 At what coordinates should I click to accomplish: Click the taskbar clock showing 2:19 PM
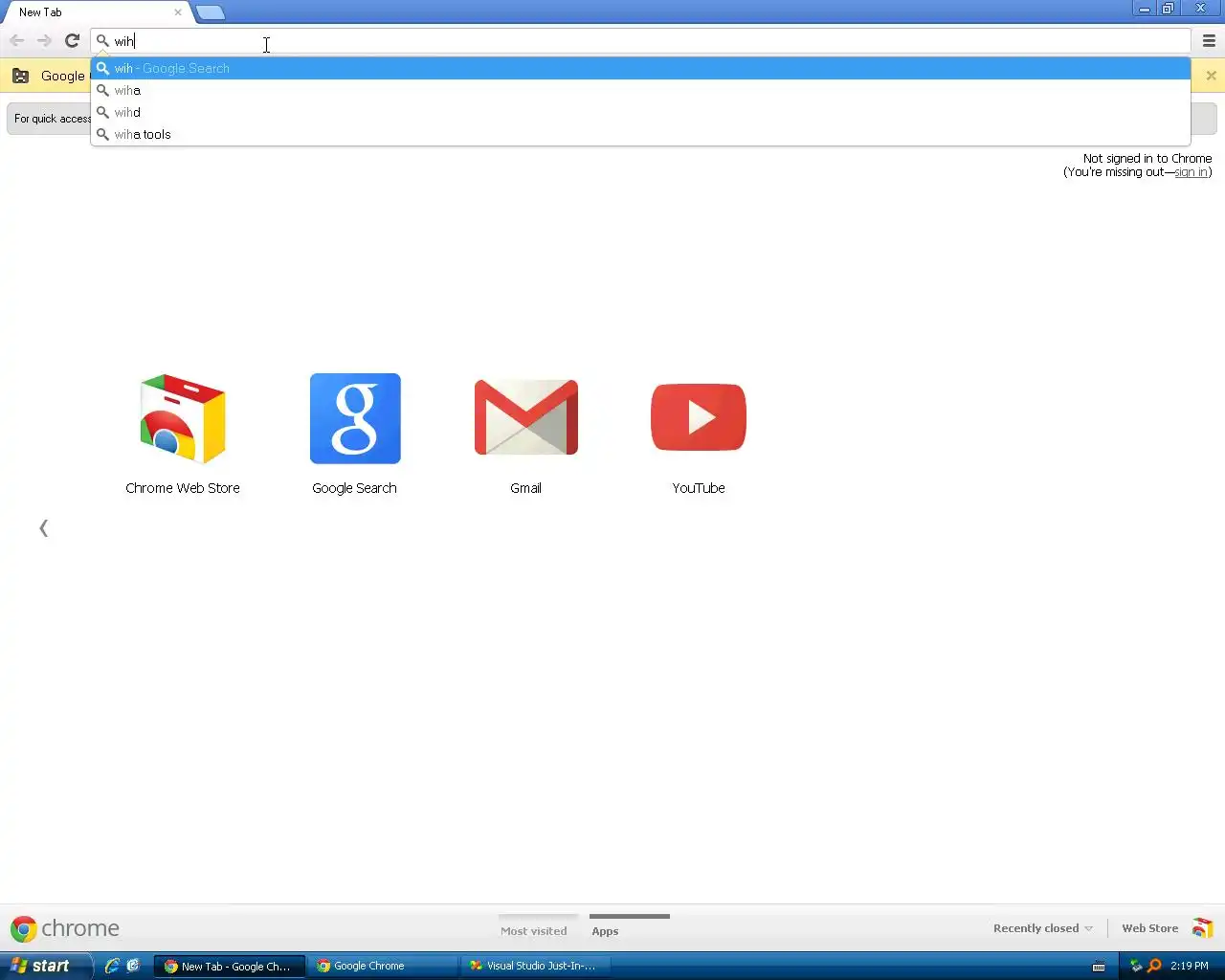[1190, 966]
